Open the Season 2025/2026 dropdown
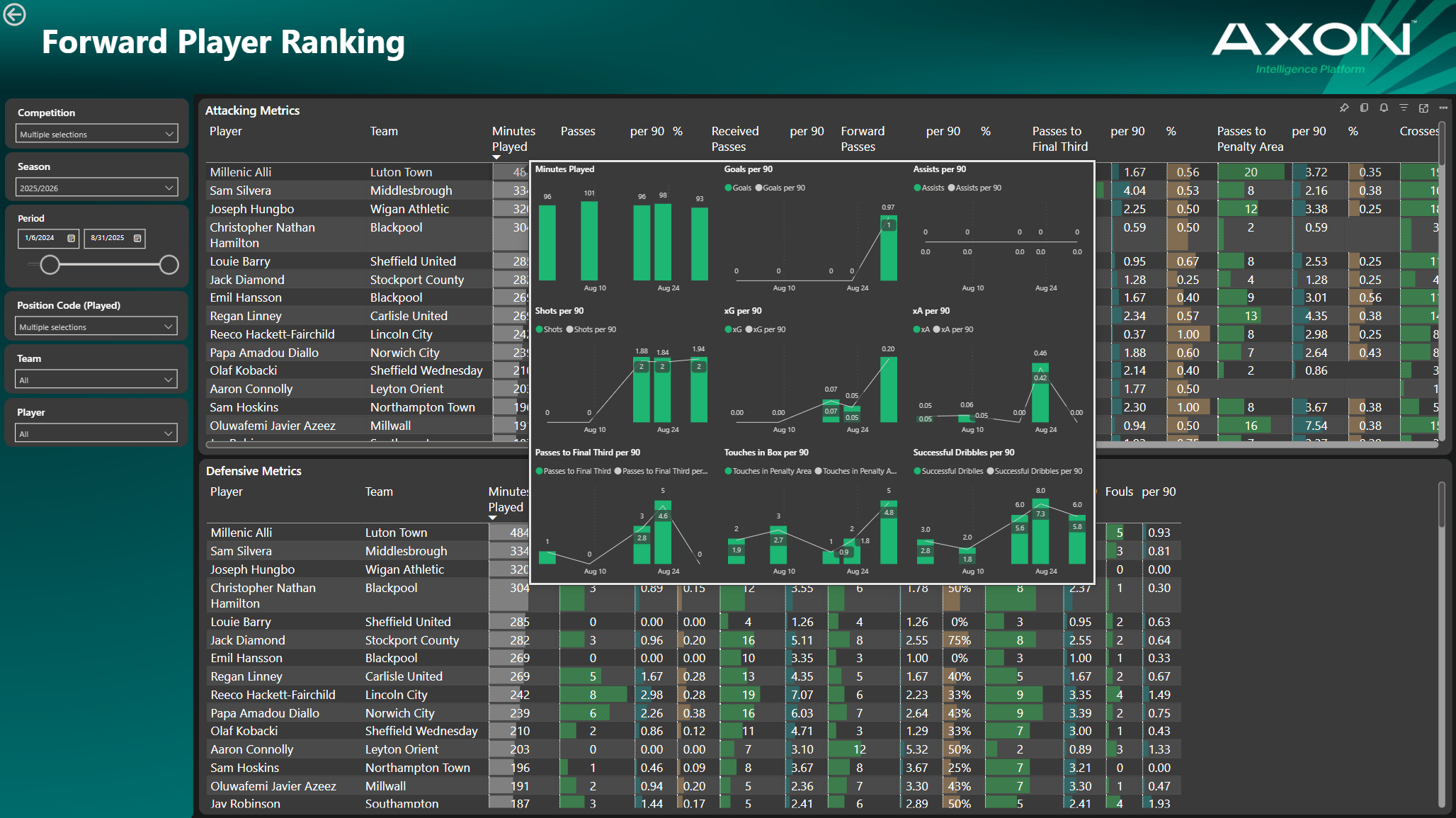The height and width of the screenshot is (818, 1456). click(96, 188)
